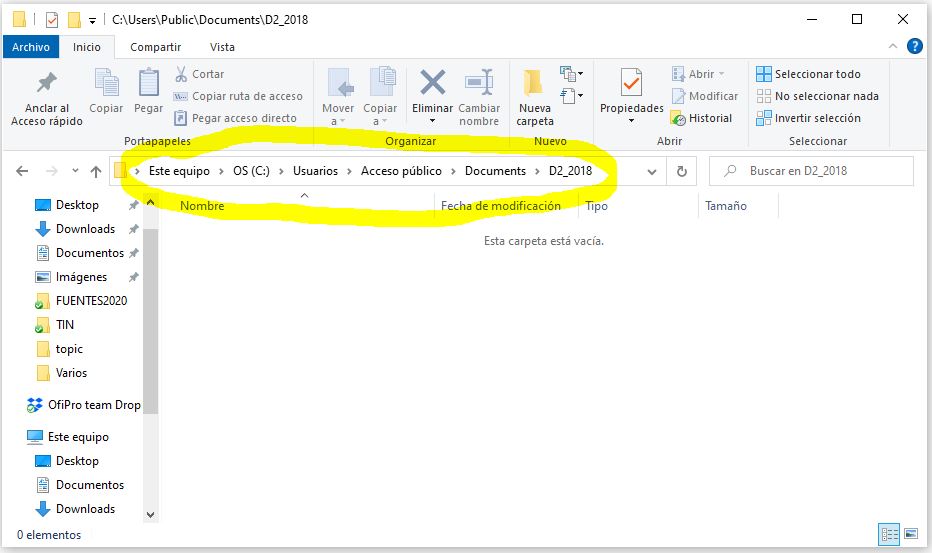Switch to details view in status bar
This screenshot has height=553, width=932.
coord(887,535)
